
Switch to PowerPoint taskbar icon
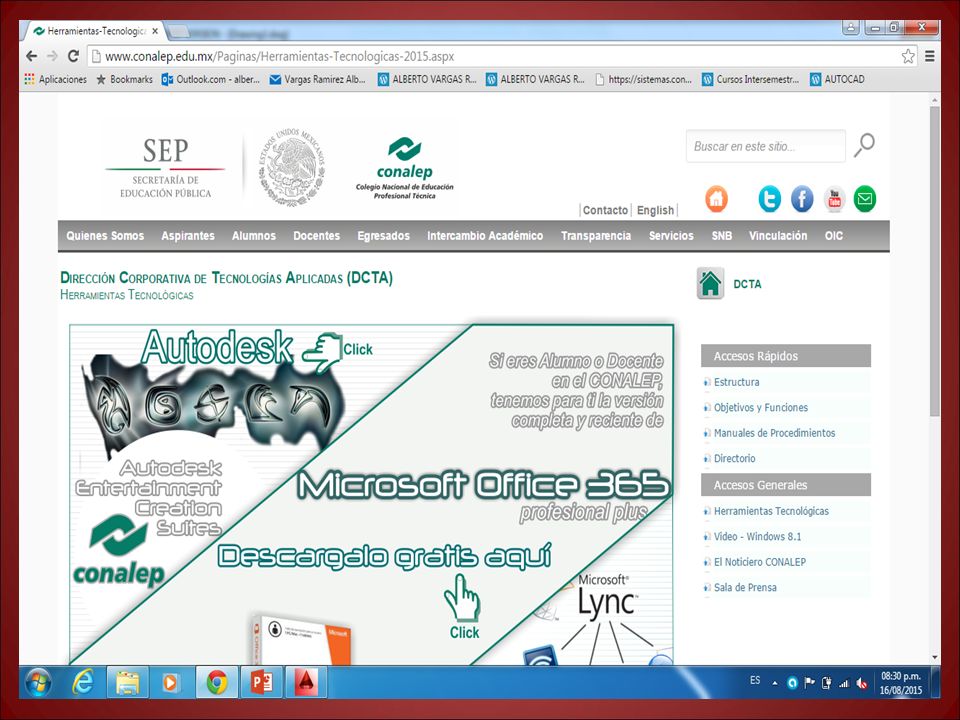pyautogui.click(x=262, y=683)
